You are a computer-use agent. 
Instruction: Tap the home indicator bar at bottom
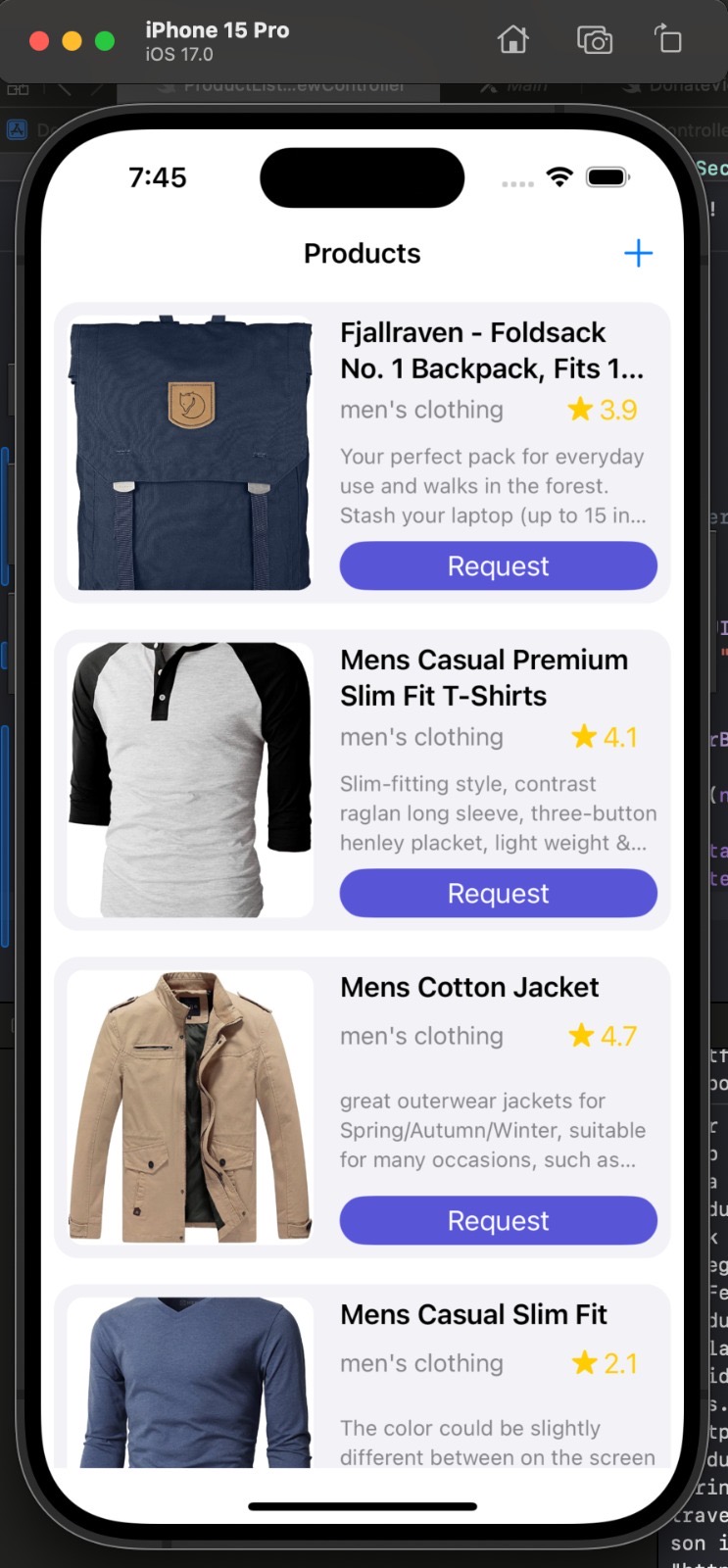[x=363, y=1506]
